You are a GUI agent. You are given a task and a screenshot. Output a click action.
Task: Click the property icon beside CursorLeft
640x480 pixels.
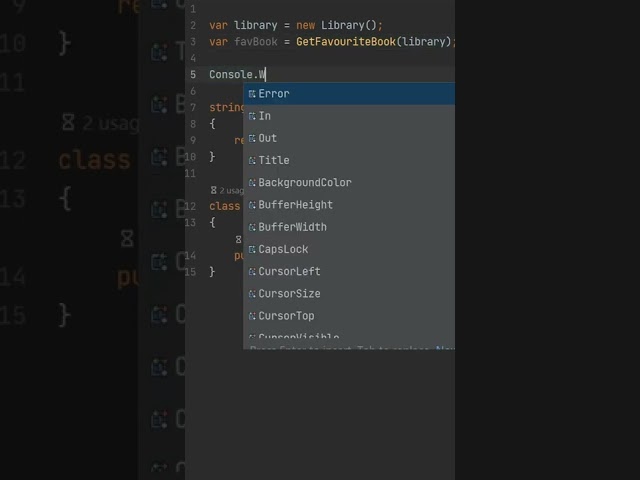[x=252, y=271]
